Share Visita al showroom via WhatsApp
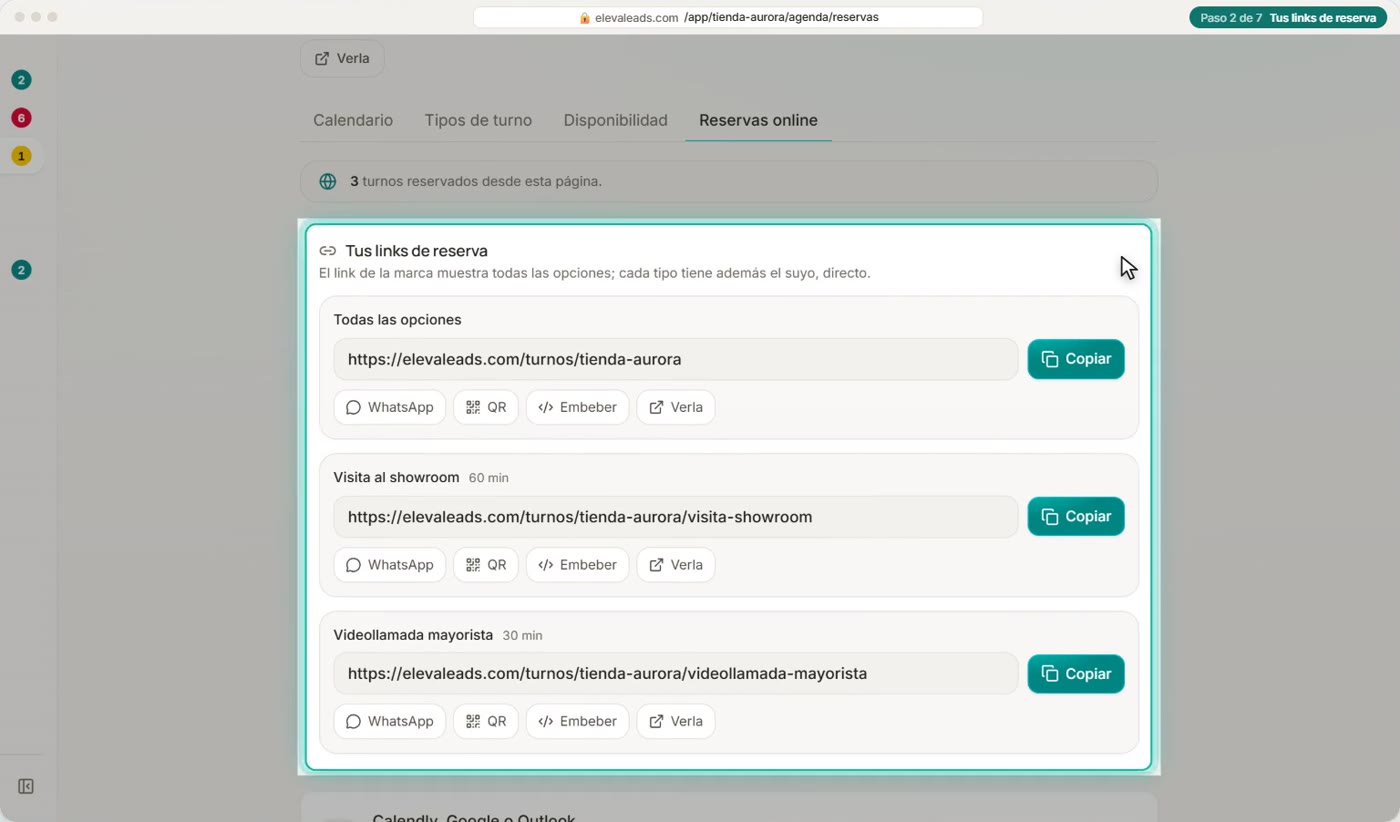 click(389, 565)
